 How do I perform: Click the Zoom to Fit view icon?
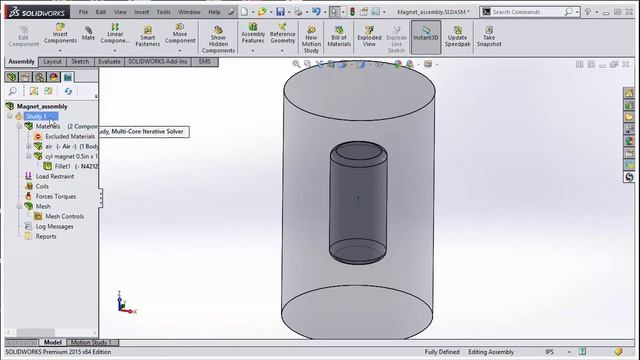click(296, 64)
